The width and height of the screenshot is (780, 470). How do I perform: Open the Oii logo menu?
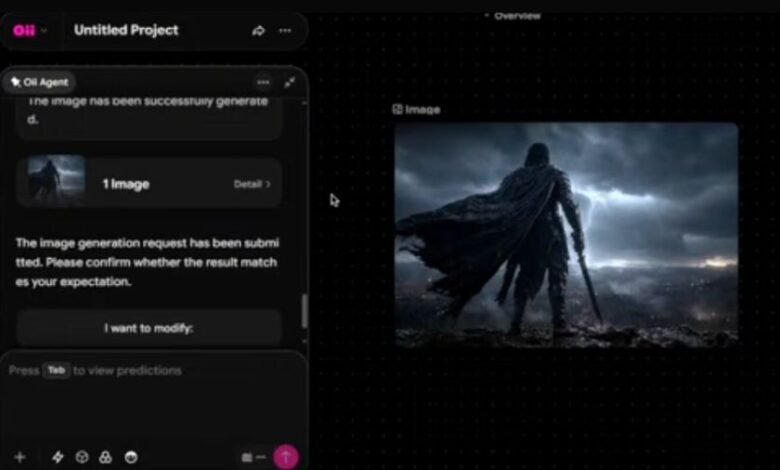click(29, 31)
